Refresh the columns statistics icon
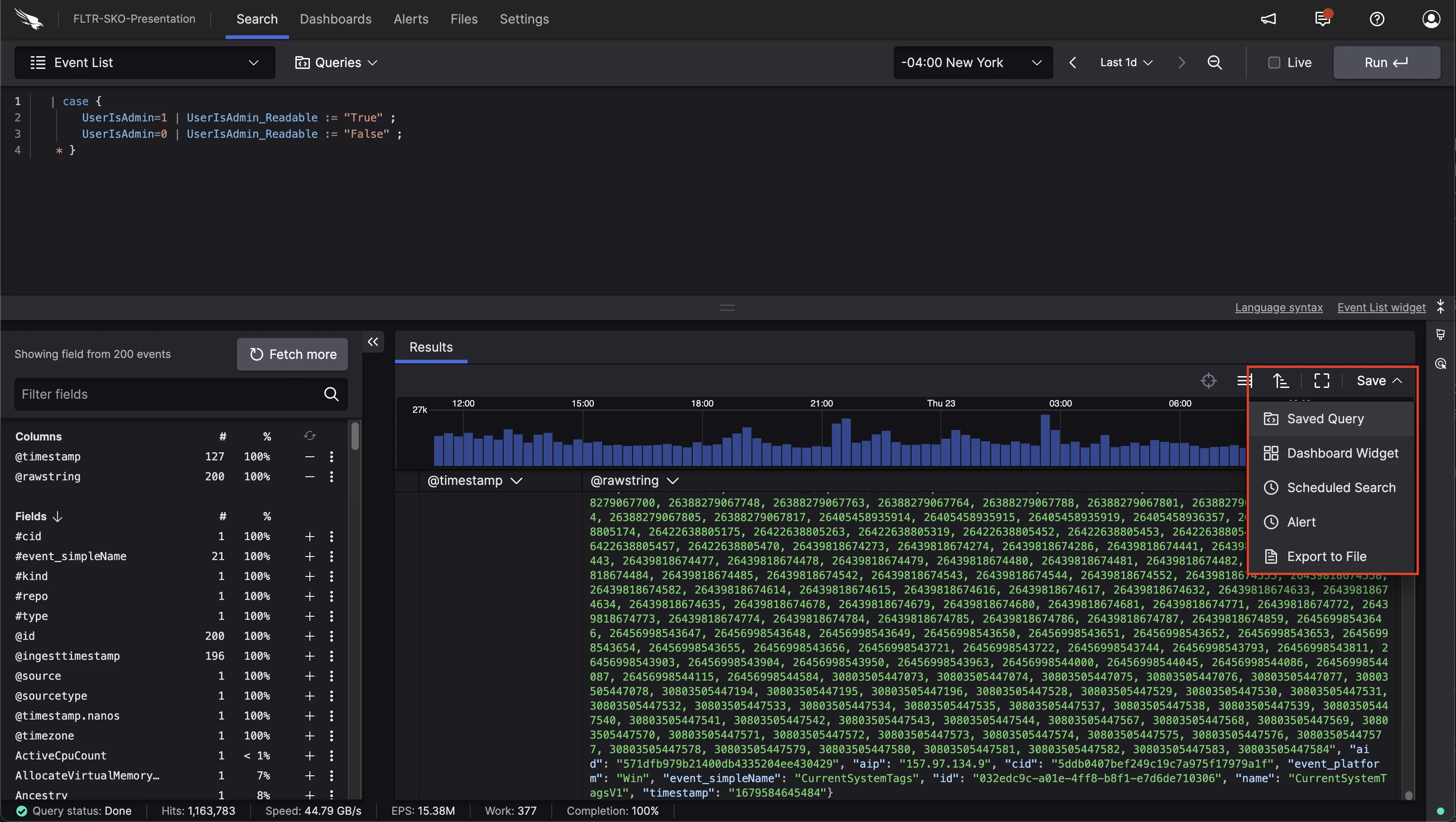Image resolution: width=1456 pixels, height=822 pixels. [310, 436]
